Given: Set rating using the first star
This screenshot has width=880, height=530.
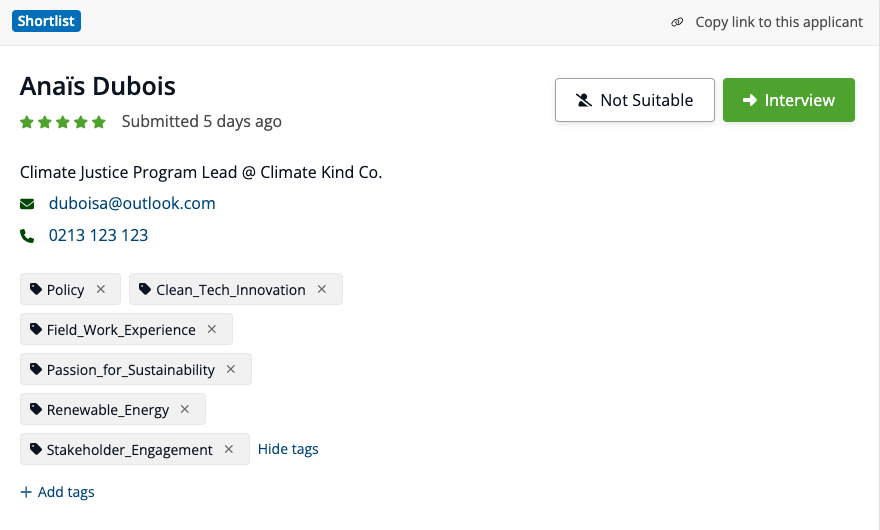Looking at the screenshot, I should [27, 122].
